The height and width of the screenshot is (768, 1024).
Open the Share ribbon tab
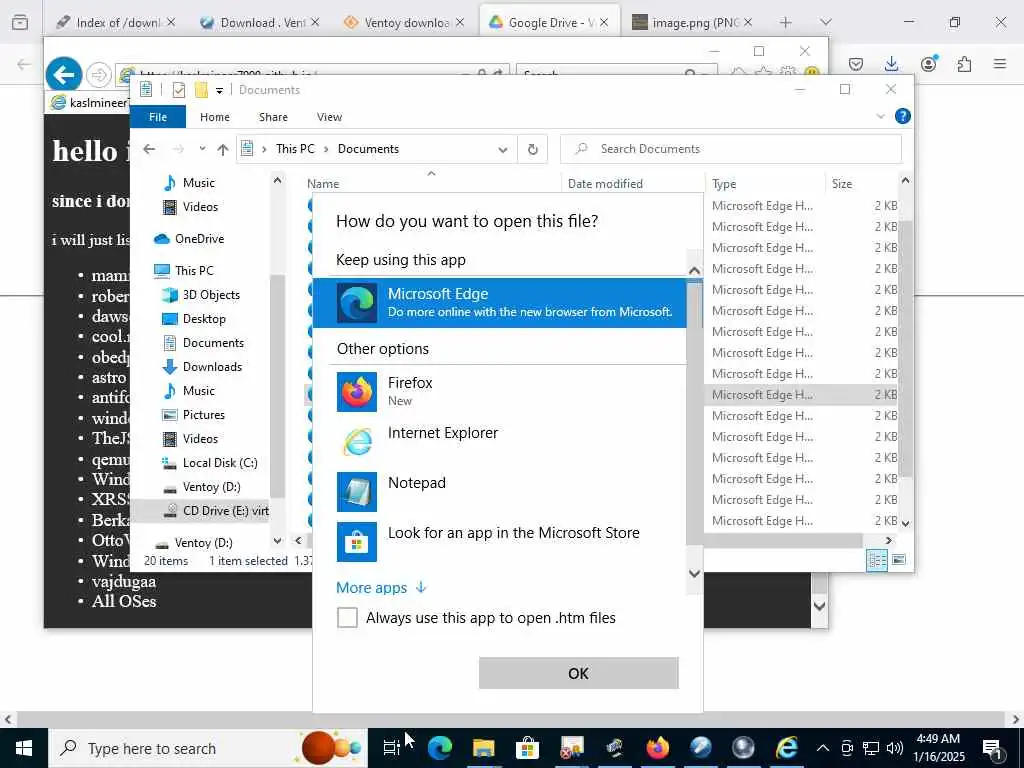pyautogui.click(x=273, y=117)
